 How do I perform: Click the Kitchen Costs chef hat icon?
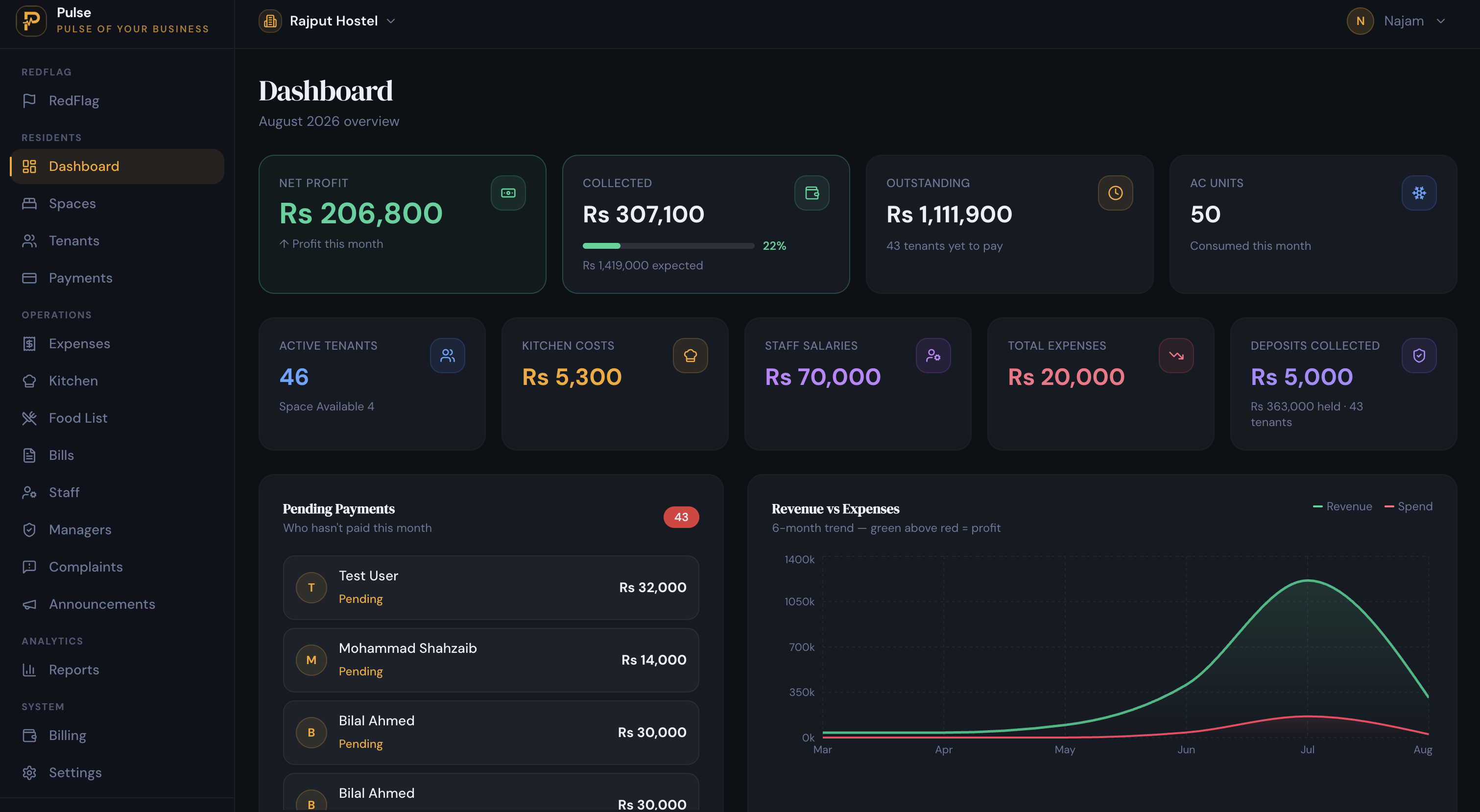tap(690, 356)
